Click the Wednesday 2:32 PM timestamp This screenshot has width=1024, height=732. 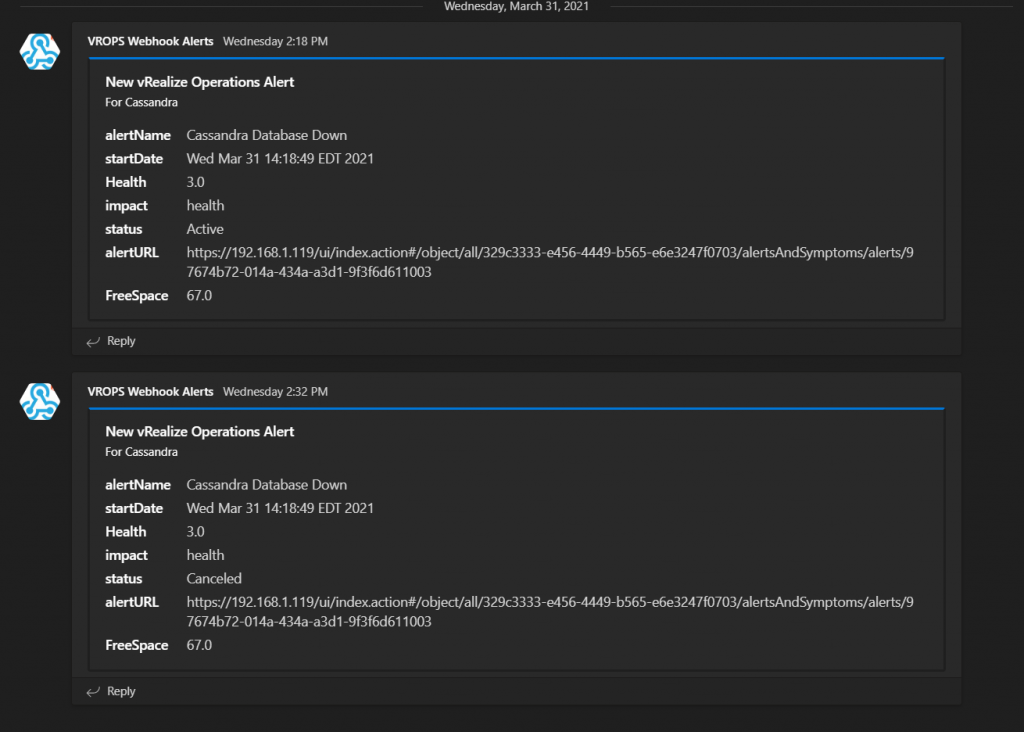click(275, 391)
